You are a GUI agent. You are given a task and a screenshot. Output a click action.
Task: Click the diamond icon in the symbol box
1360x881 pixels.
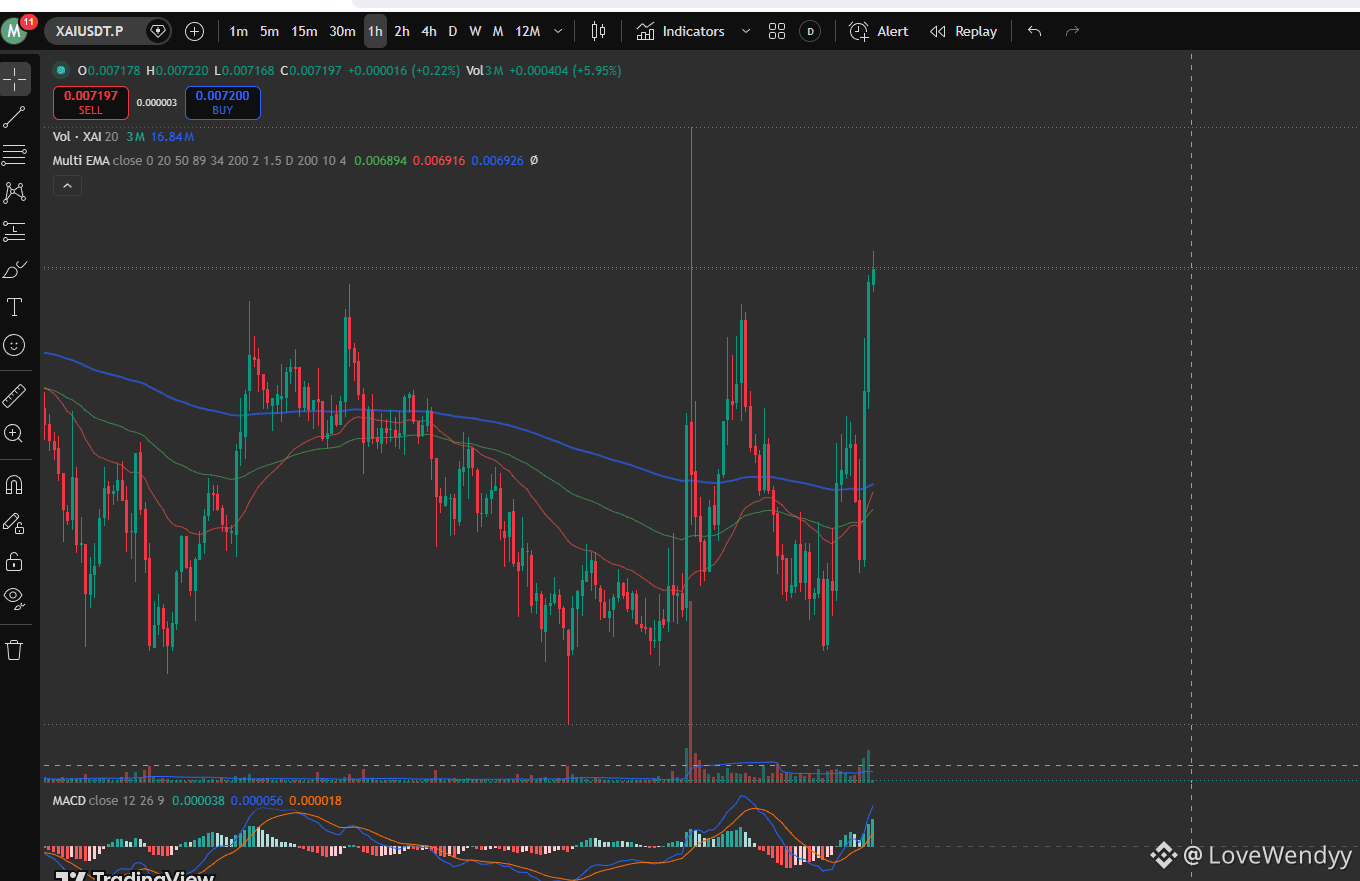point(158,31)
